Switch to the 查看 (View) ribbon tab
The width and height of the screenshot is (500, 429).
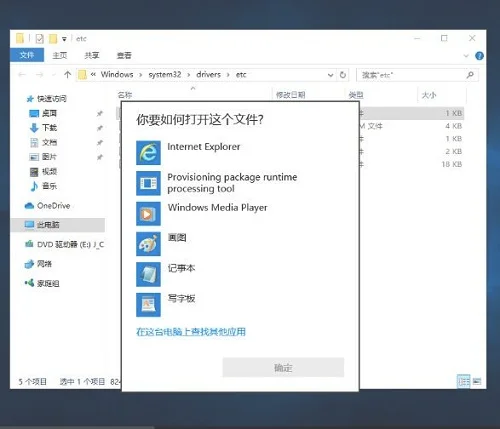point(124,55)
